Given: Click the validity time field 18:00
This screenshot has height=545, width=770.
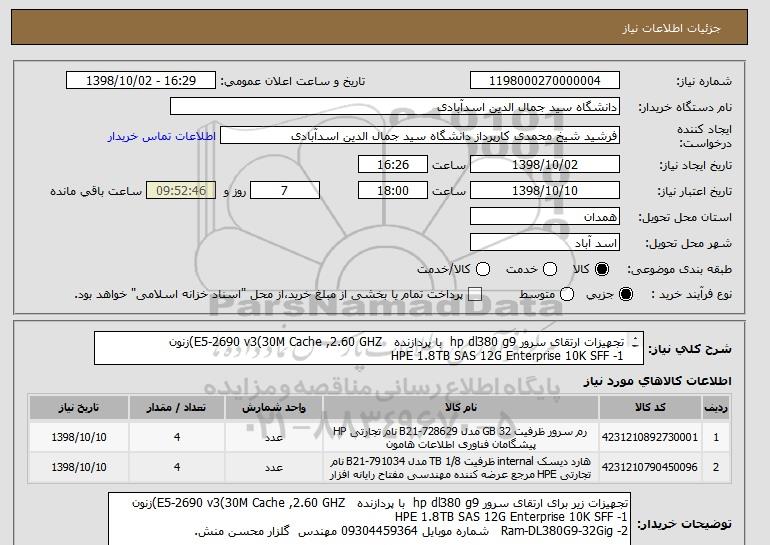Looking at the screenshot, I should 393,191.
